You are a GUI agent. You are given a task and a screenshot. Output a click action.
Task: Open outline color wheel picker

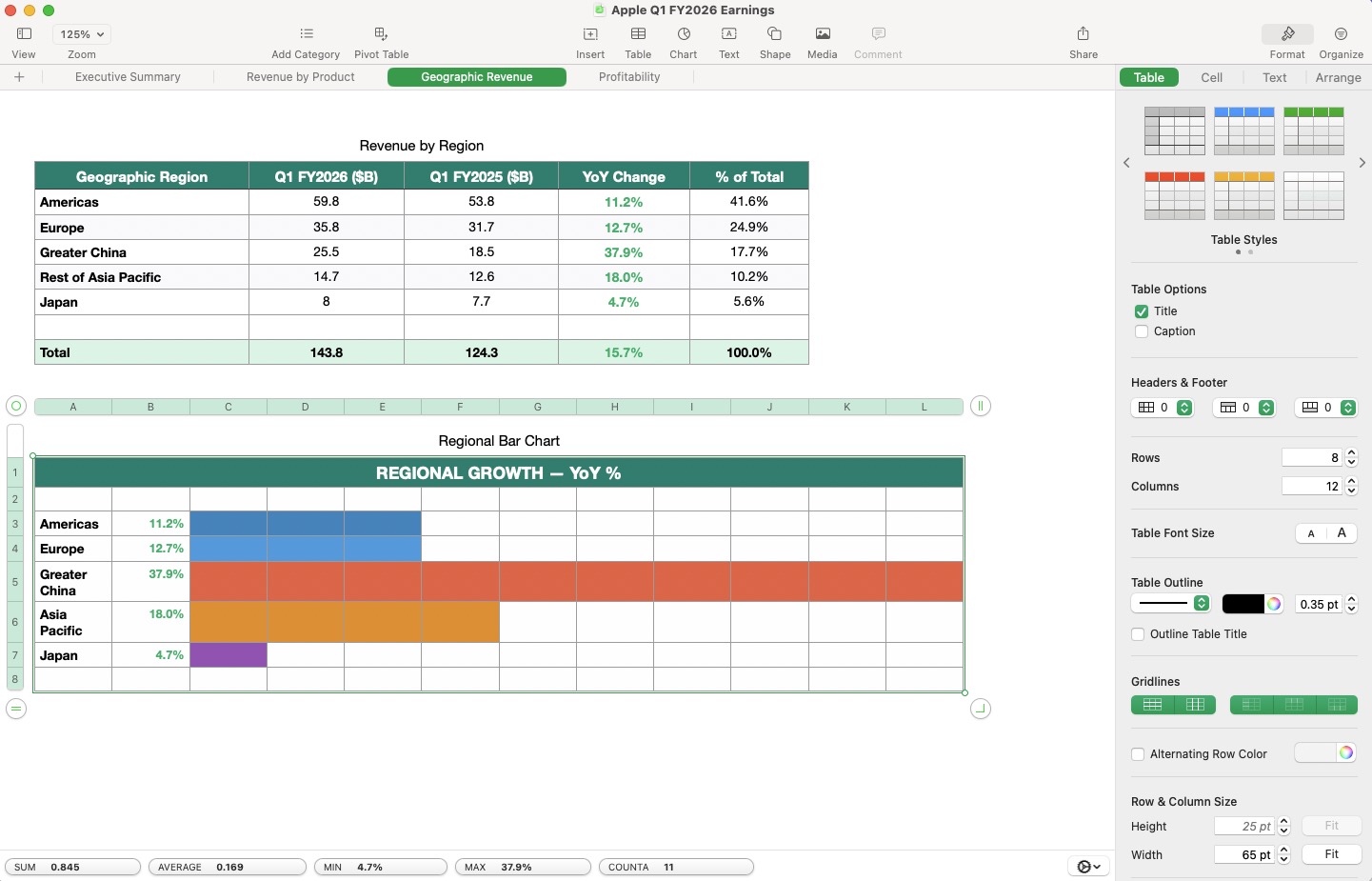(1274, 604)
